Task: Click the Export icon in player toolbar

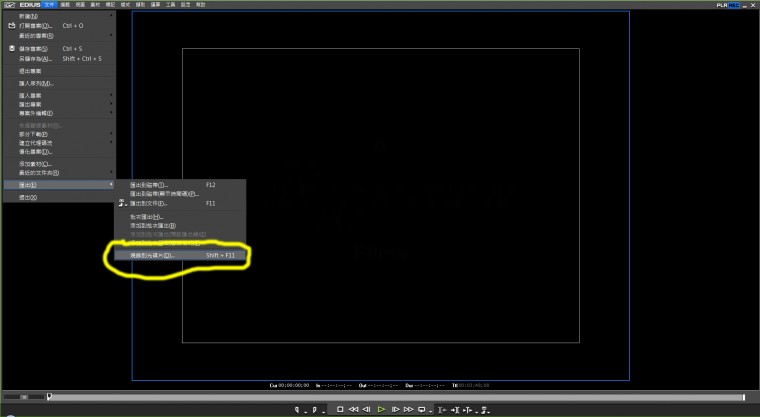Action: [484, 410]
